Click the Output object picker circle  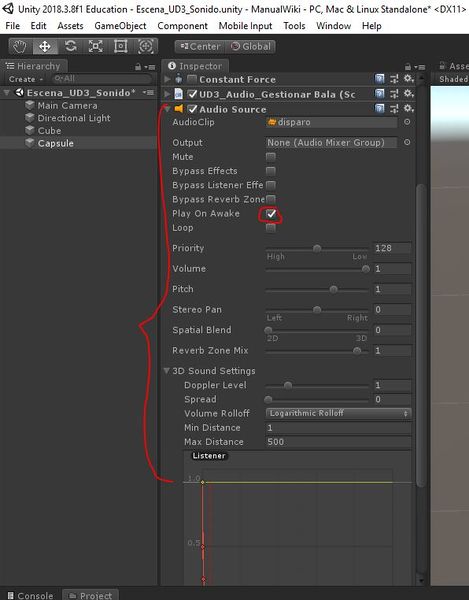(407, 142)
